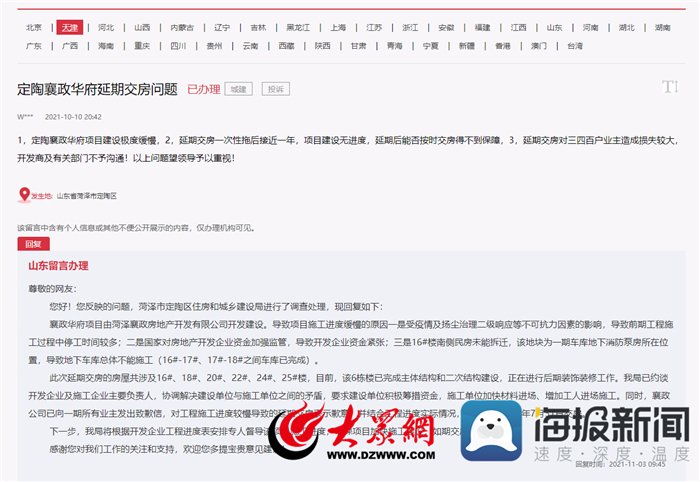Adjust text size with TI icon

670,87
